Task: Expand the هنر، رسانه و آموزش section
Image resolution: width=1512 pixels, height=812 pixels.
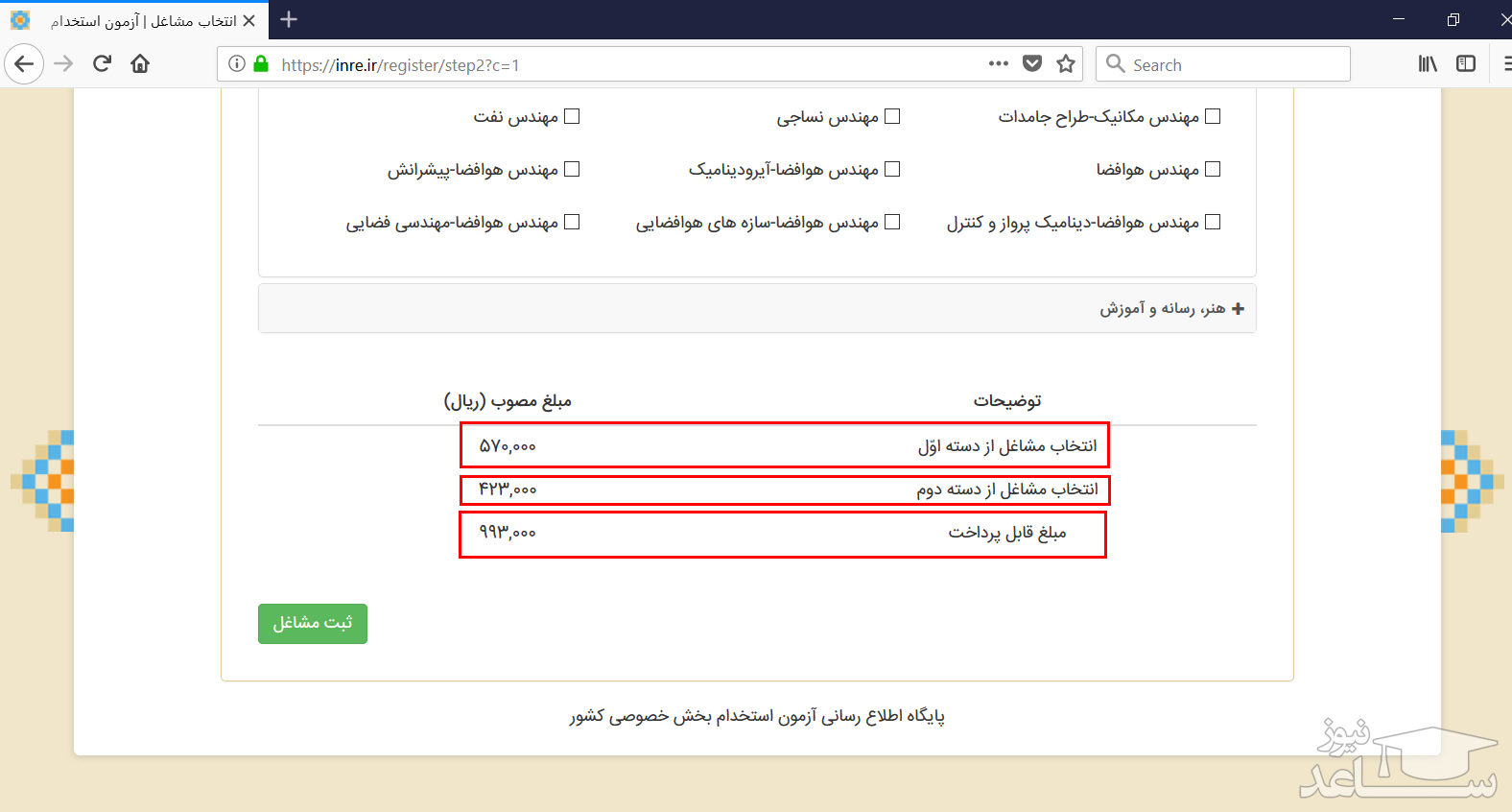Action: [x=1170, y=308]
